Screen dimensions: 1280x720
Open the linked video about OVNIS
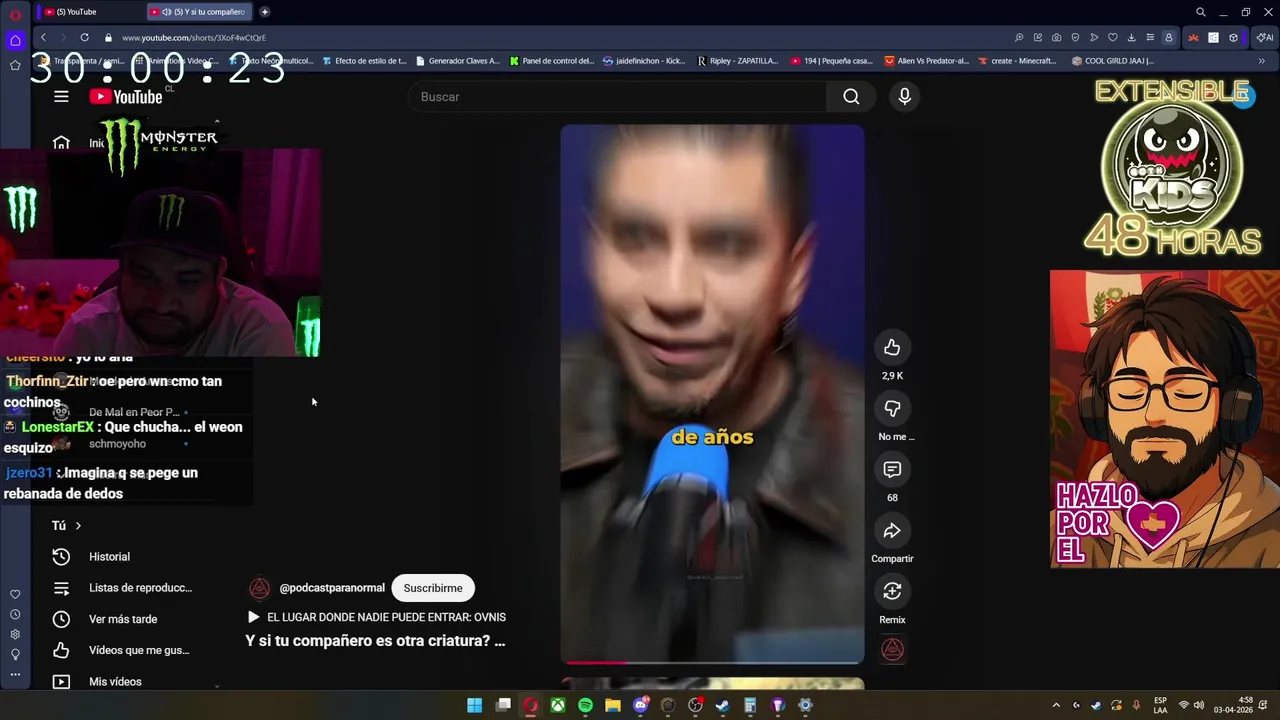coord(377,617)
